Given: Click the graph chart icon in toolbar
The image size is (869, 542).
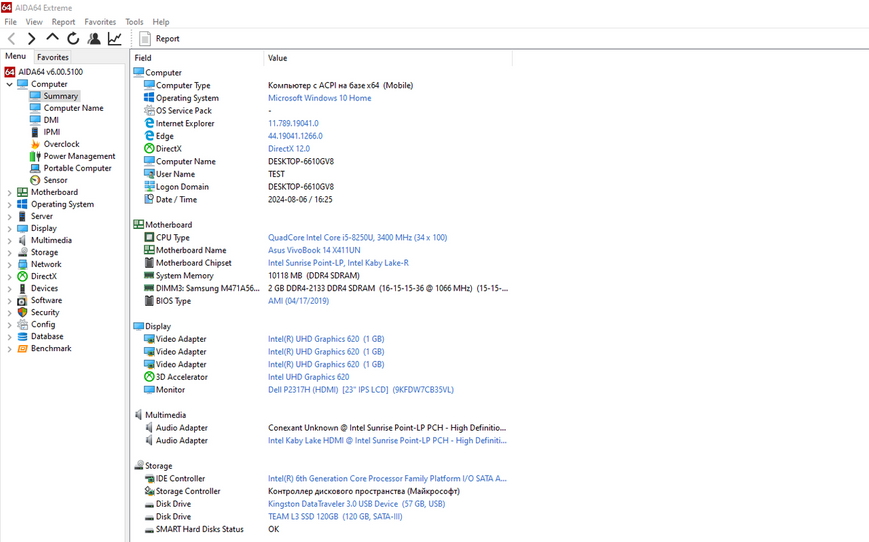Looking at the screenshot, I should tap(115, 38).
